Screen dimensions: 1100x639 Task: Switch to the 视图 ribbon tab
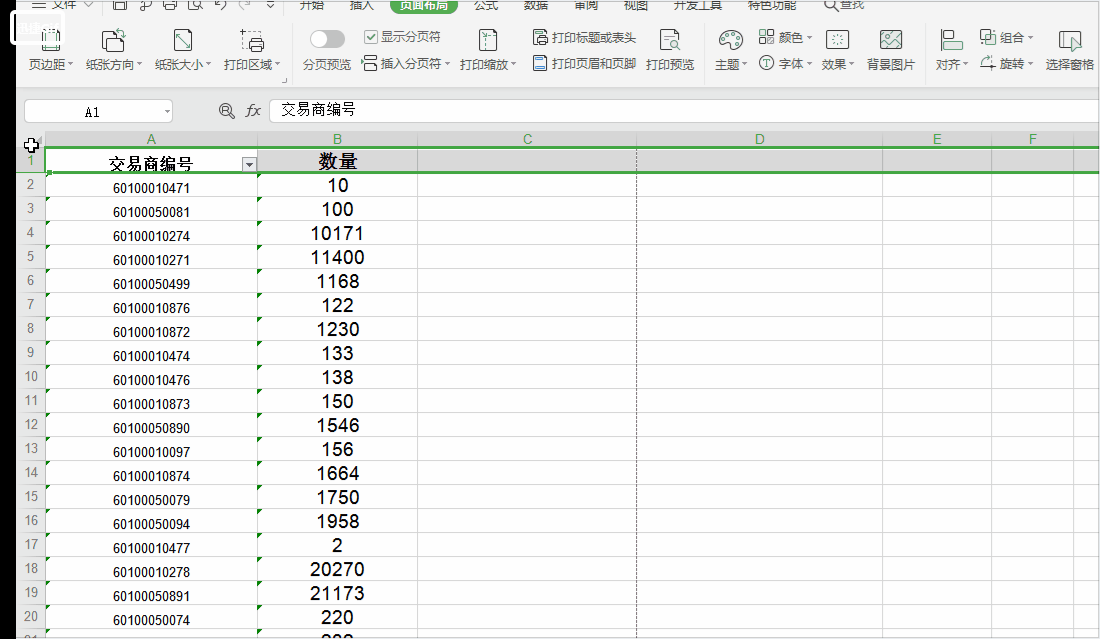(x=636, y=6)
